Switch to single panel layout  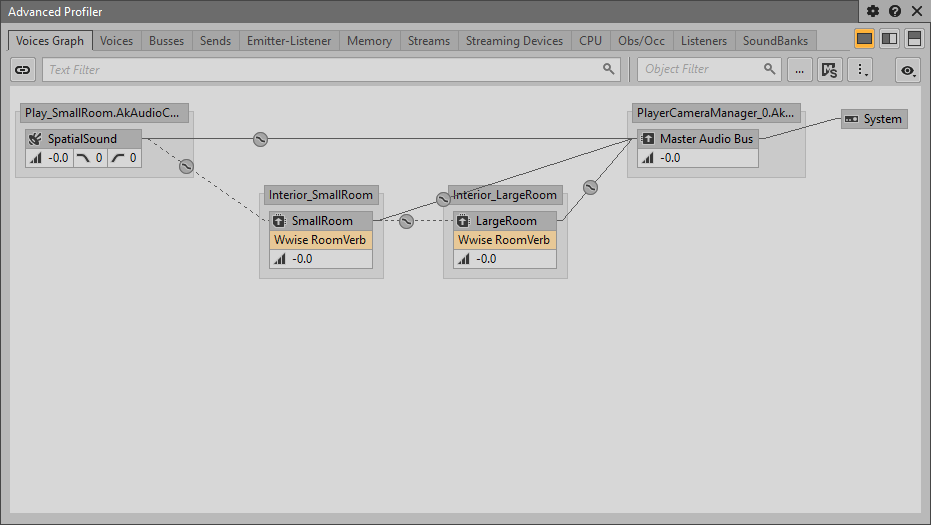click(864, 39)
